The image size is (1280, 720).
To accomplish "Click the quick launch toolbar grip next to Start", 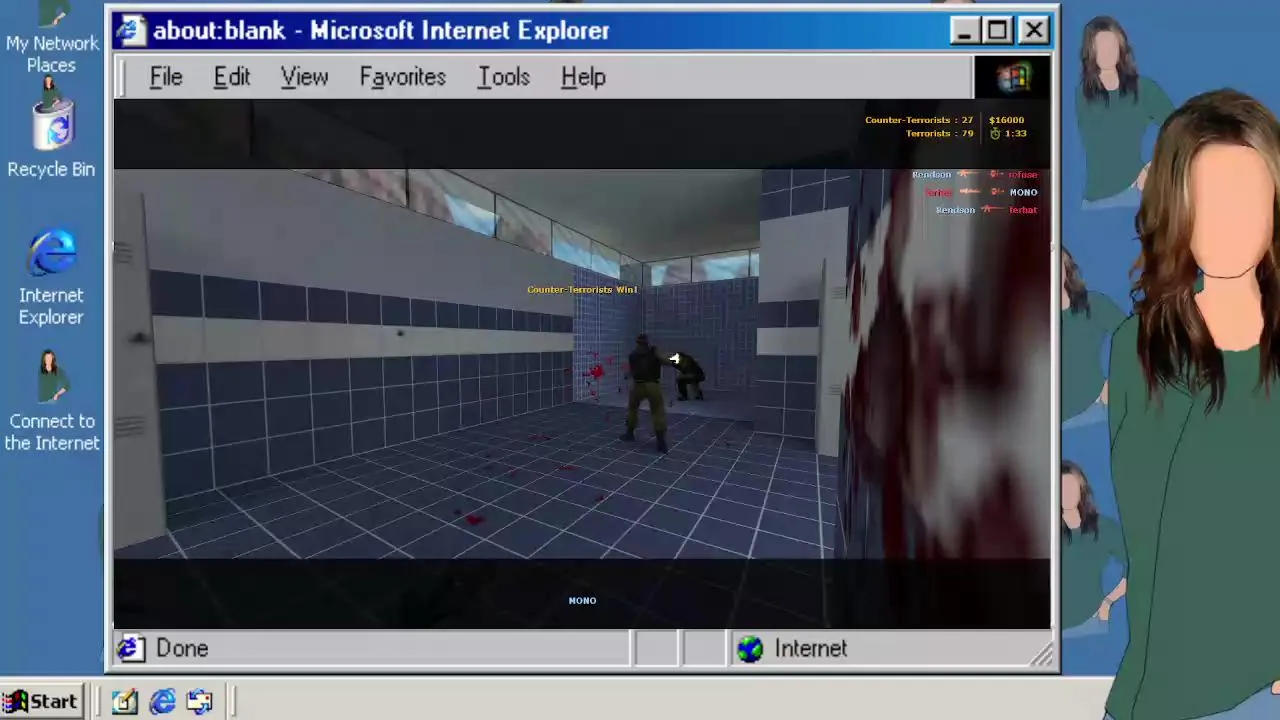I will pyautogui.click(x=96, y=702).
